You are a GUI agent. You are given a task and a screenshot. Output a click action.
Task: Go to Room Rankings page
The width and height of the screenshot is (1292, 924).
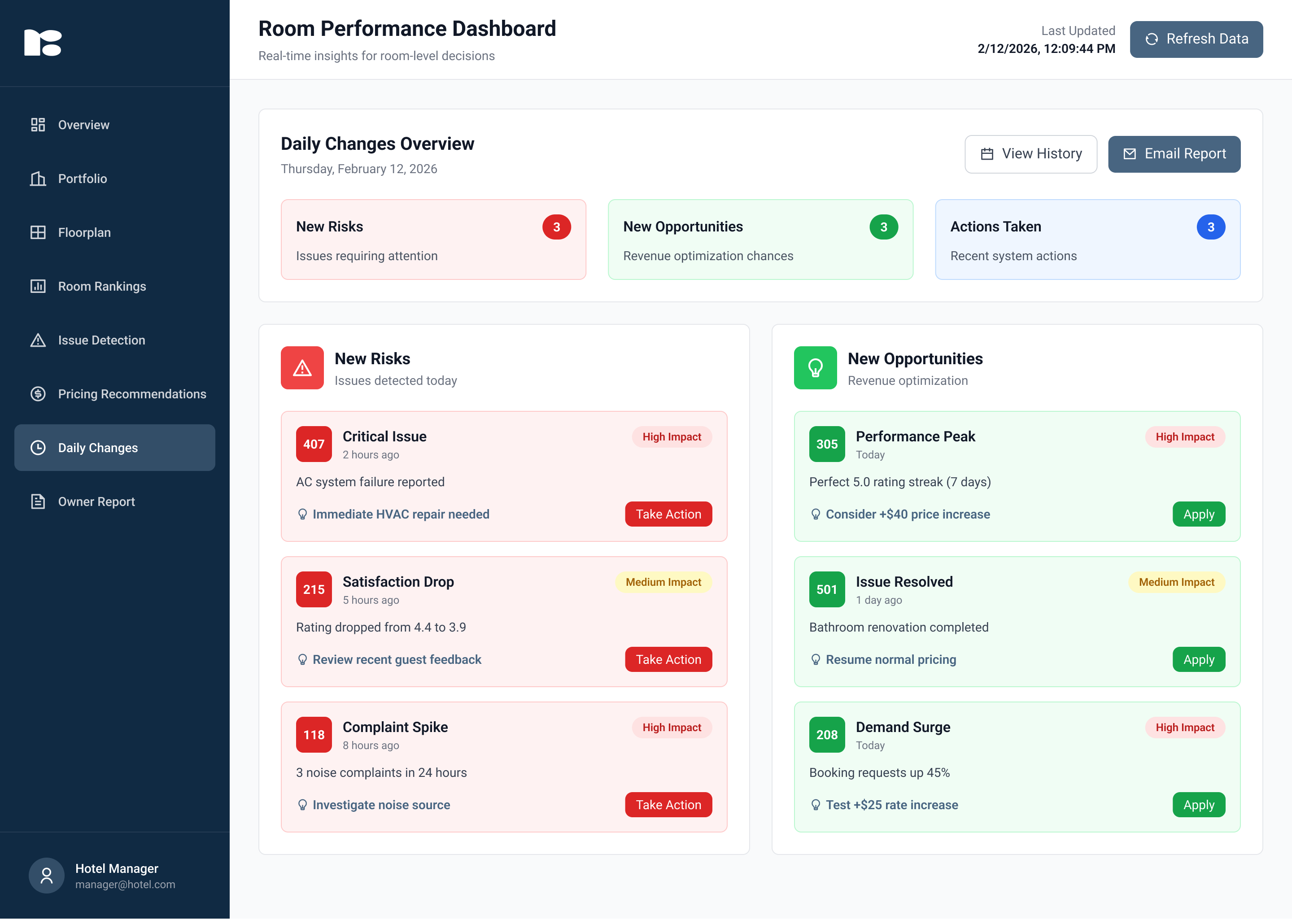pyautogui.click(x=102, y=286)
